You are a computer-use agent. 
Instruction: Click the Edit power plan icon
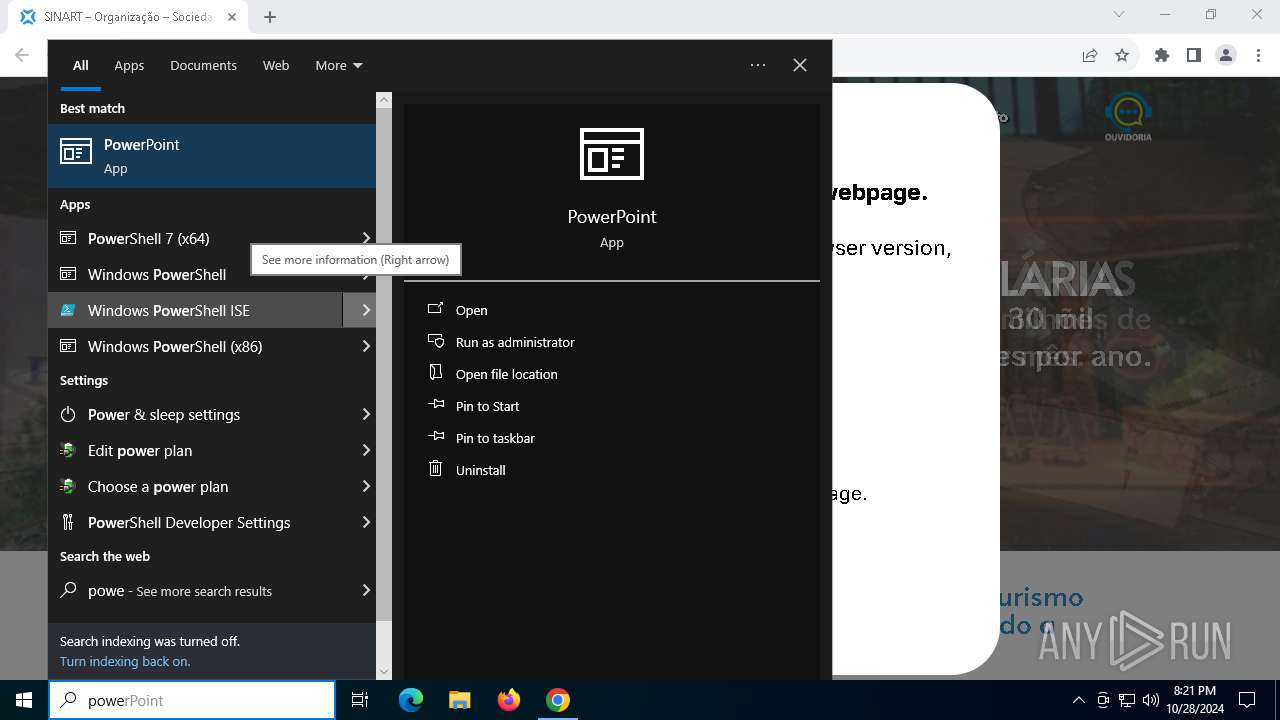(68, 450)
